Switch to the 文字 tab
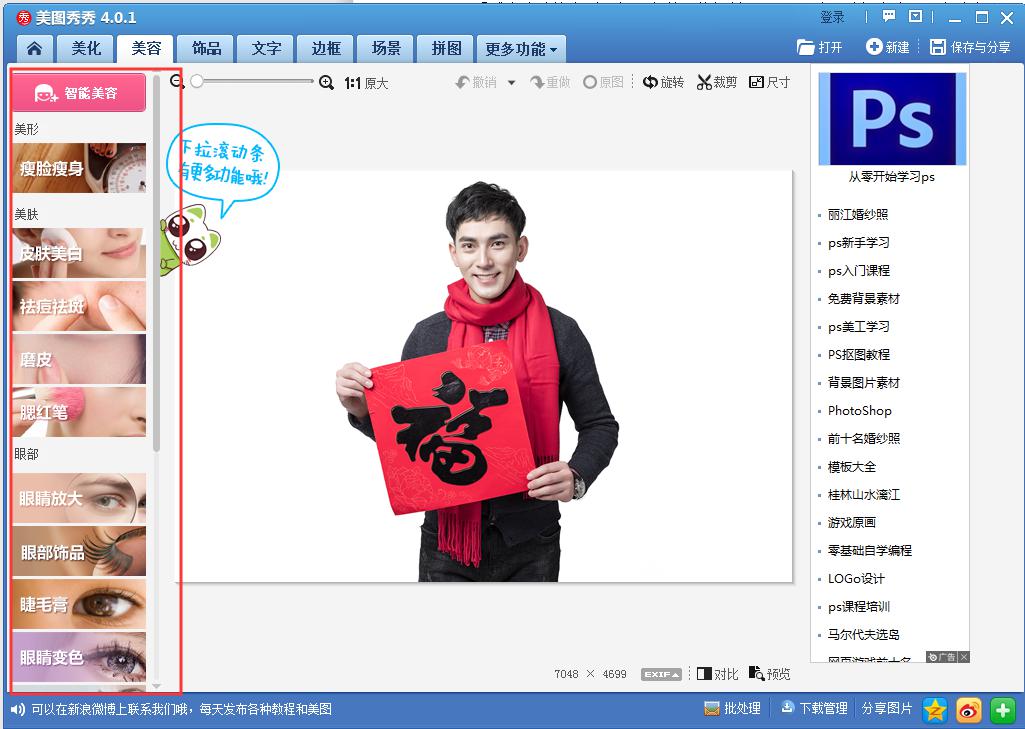This screenshot has height=729, width=1025. [x=266, y=48]
